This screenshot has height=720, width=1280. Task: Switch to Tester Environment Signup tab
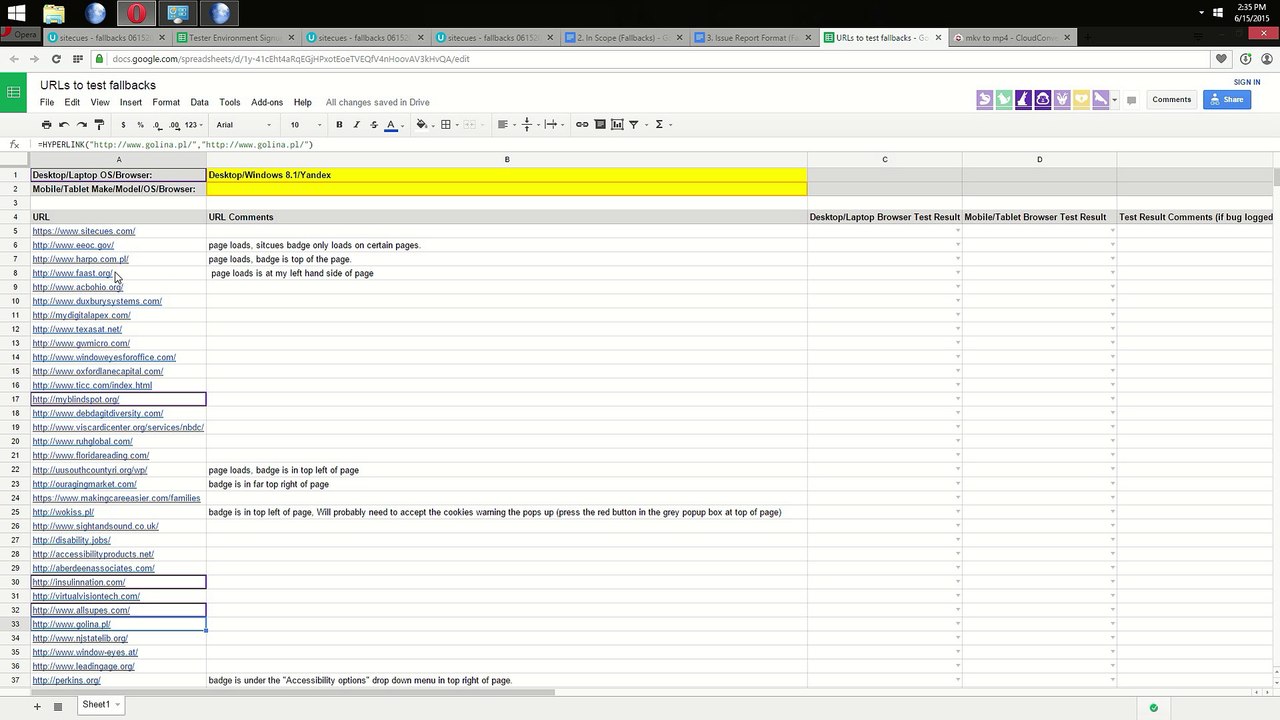click(238, 38)
